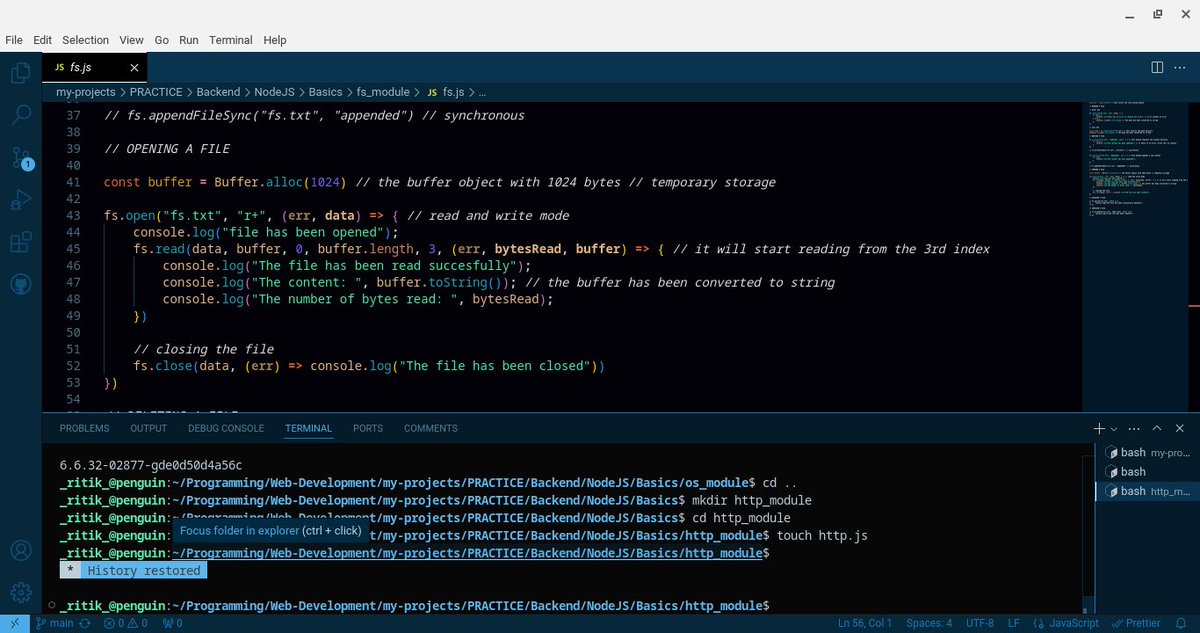Synchronize changes via status bar sync icon
This screenshot has width=1200, height=633.
click(x=86, y=623)
